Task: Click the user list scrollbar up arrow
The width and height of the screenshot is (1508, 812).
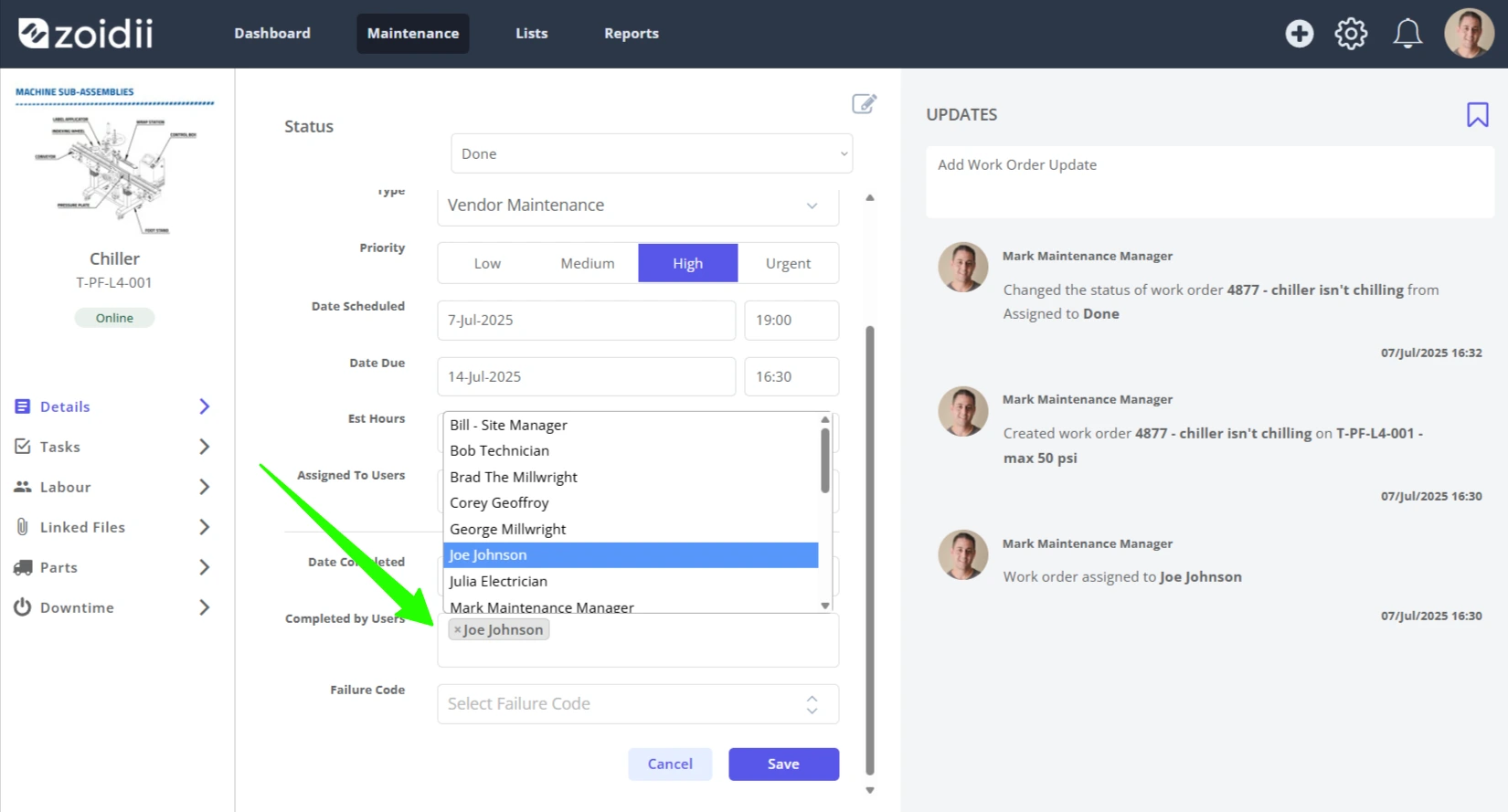Action: click(x=825, y=419)
